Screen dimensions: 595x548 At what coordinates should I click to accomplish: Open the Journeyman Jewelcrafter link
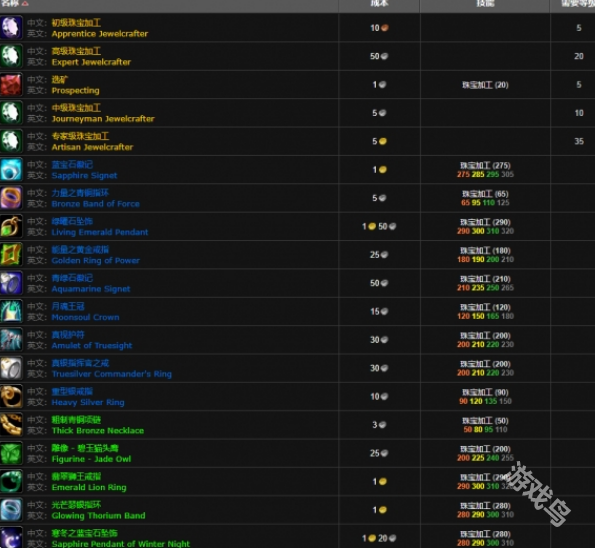[103, 119]
